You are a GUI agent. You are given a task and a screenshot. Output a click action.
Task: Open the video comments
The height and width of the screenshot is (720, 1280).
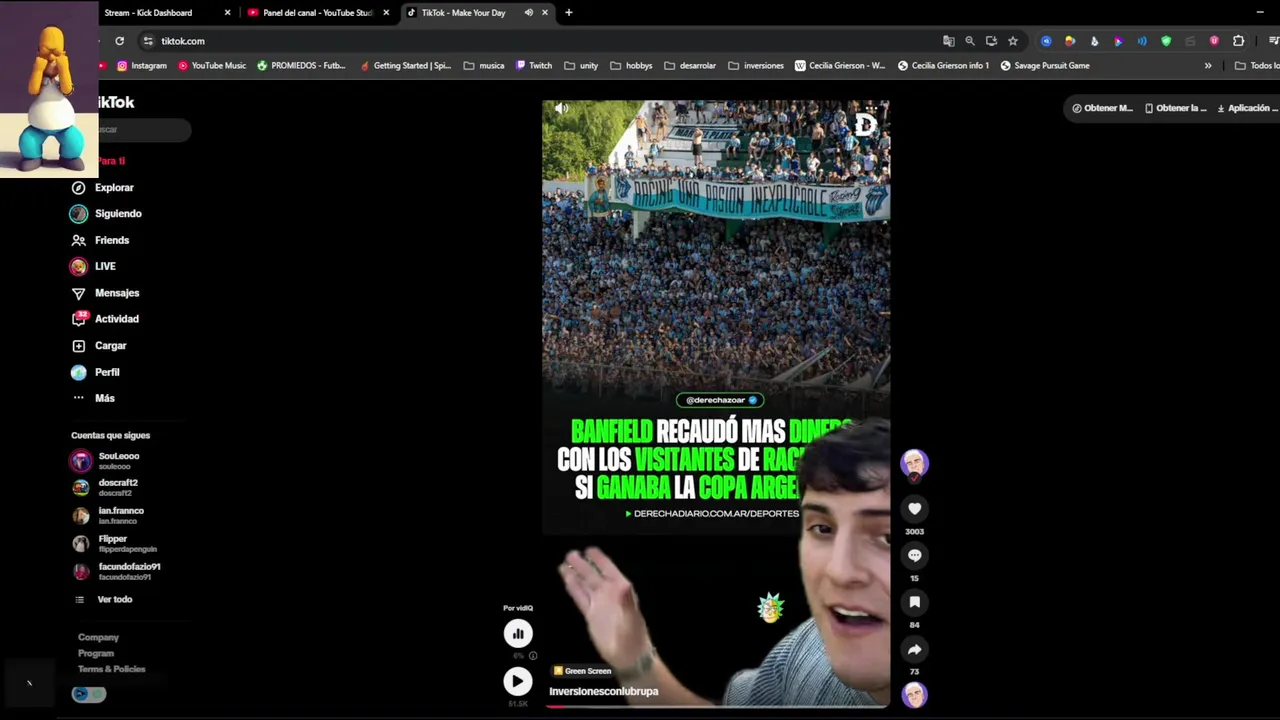tap(914, 556)
